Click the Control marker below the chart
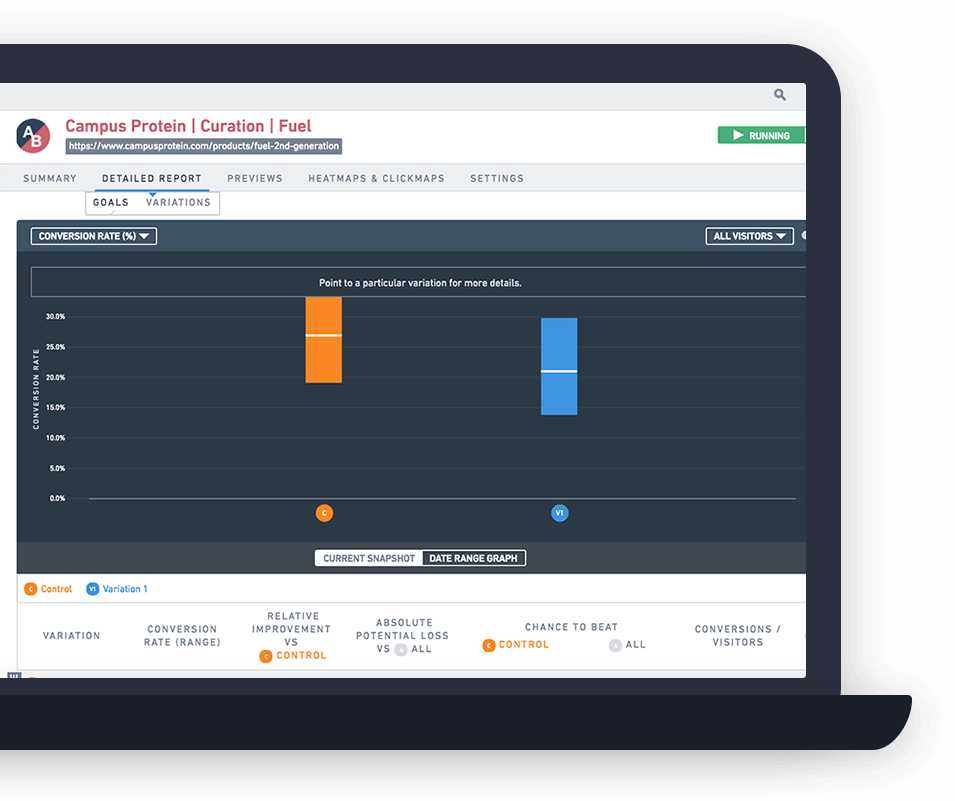Image resolution: width=955 pixels, height=801 pixels. click(323, 513)
